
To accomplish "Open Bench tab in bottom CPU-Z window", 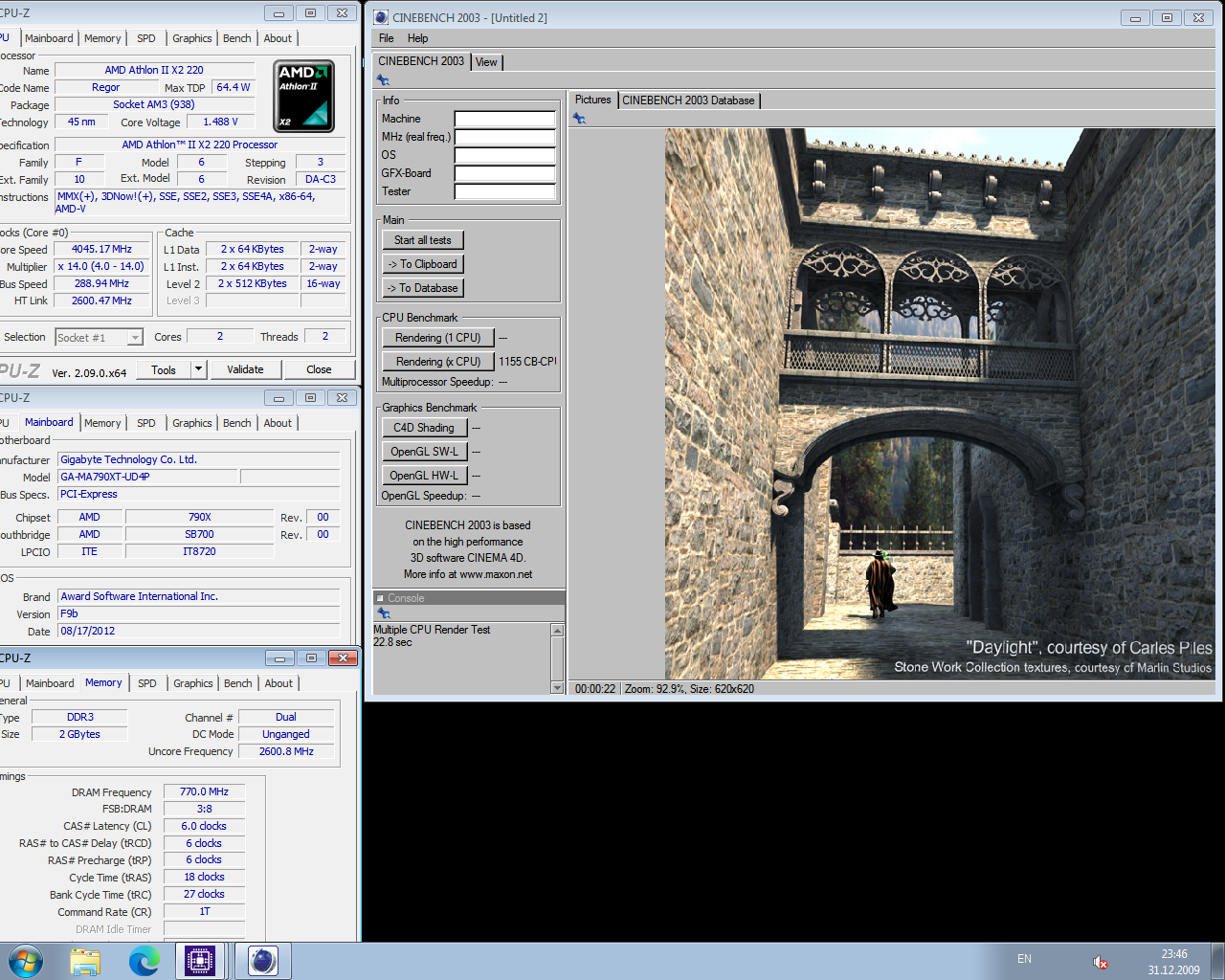I will [x=238, y=683].
